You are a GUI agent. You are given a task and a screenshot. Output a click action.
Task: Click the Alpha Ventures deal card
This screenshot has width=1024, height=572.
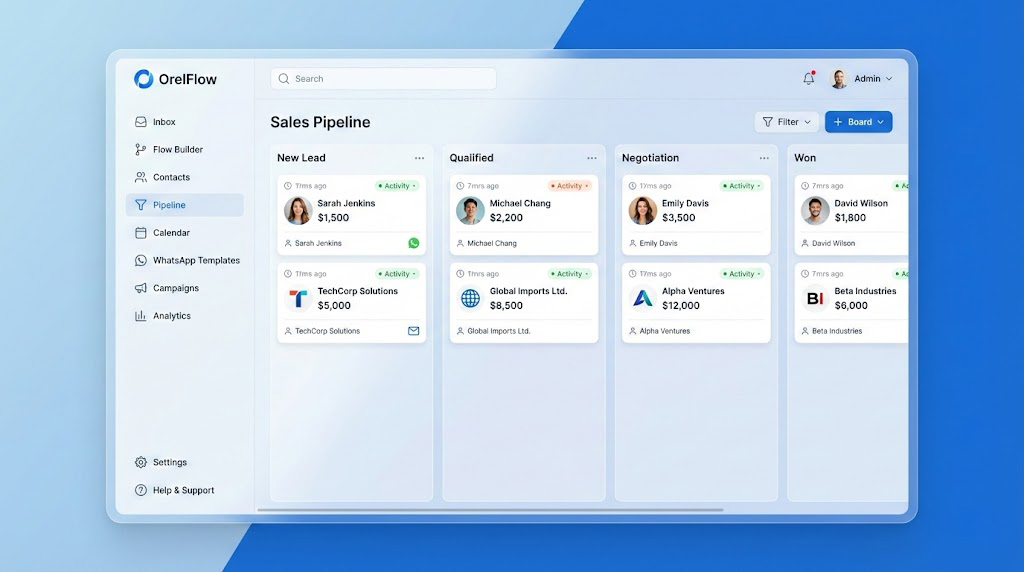pyautogui.click(x=696, y=302)
